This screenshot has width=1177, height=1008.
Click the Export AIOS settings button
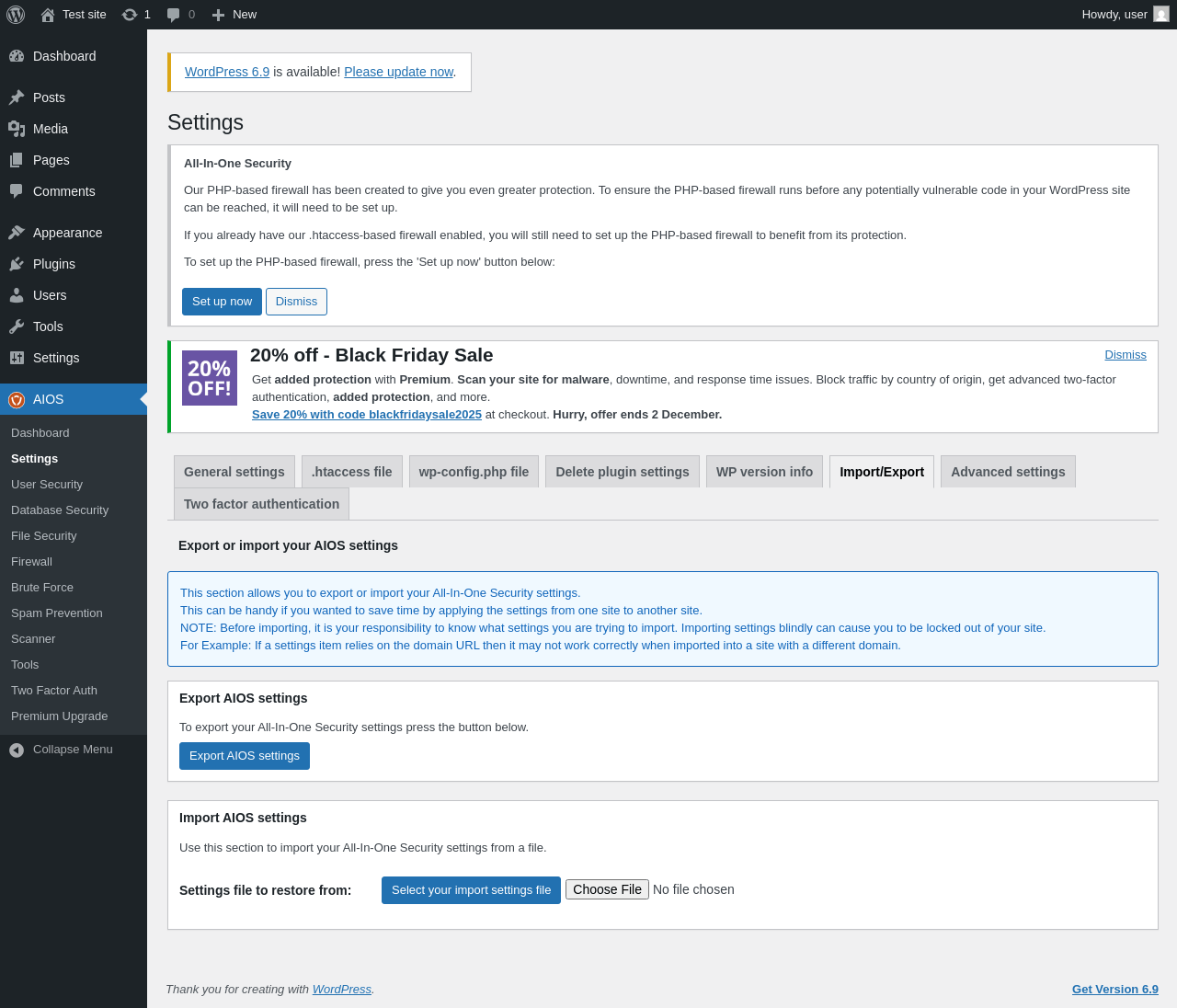(245, 756)
